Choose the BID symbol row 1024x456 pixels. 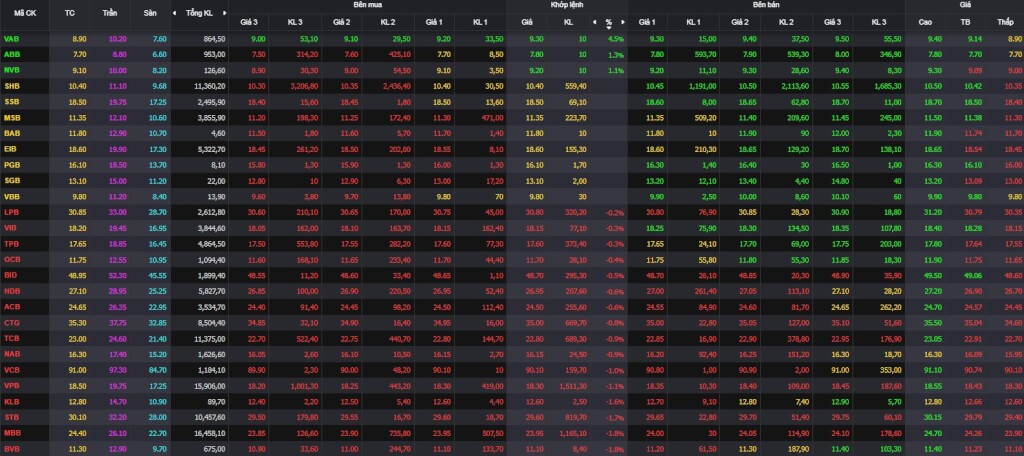pyautogui.click(x=10, y=275)
